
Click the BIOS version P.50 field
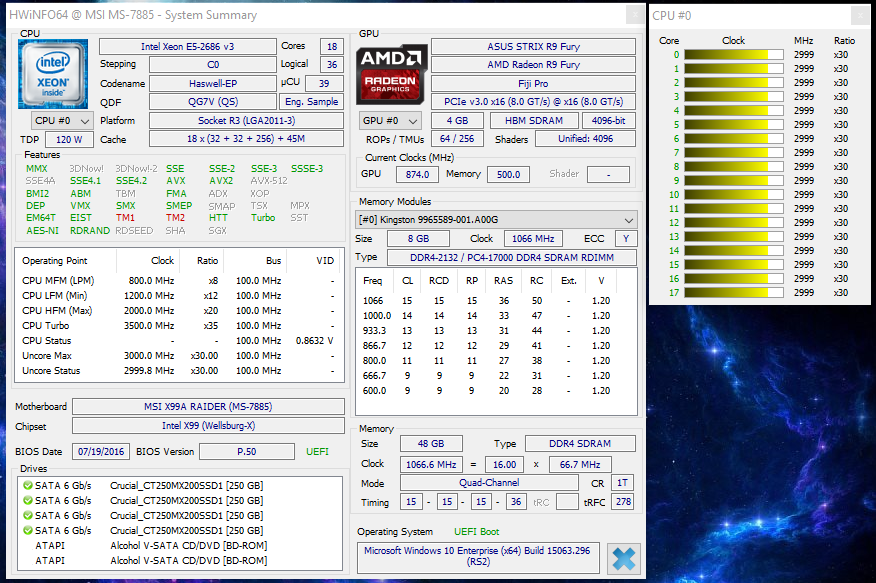[x=247, y=451]
